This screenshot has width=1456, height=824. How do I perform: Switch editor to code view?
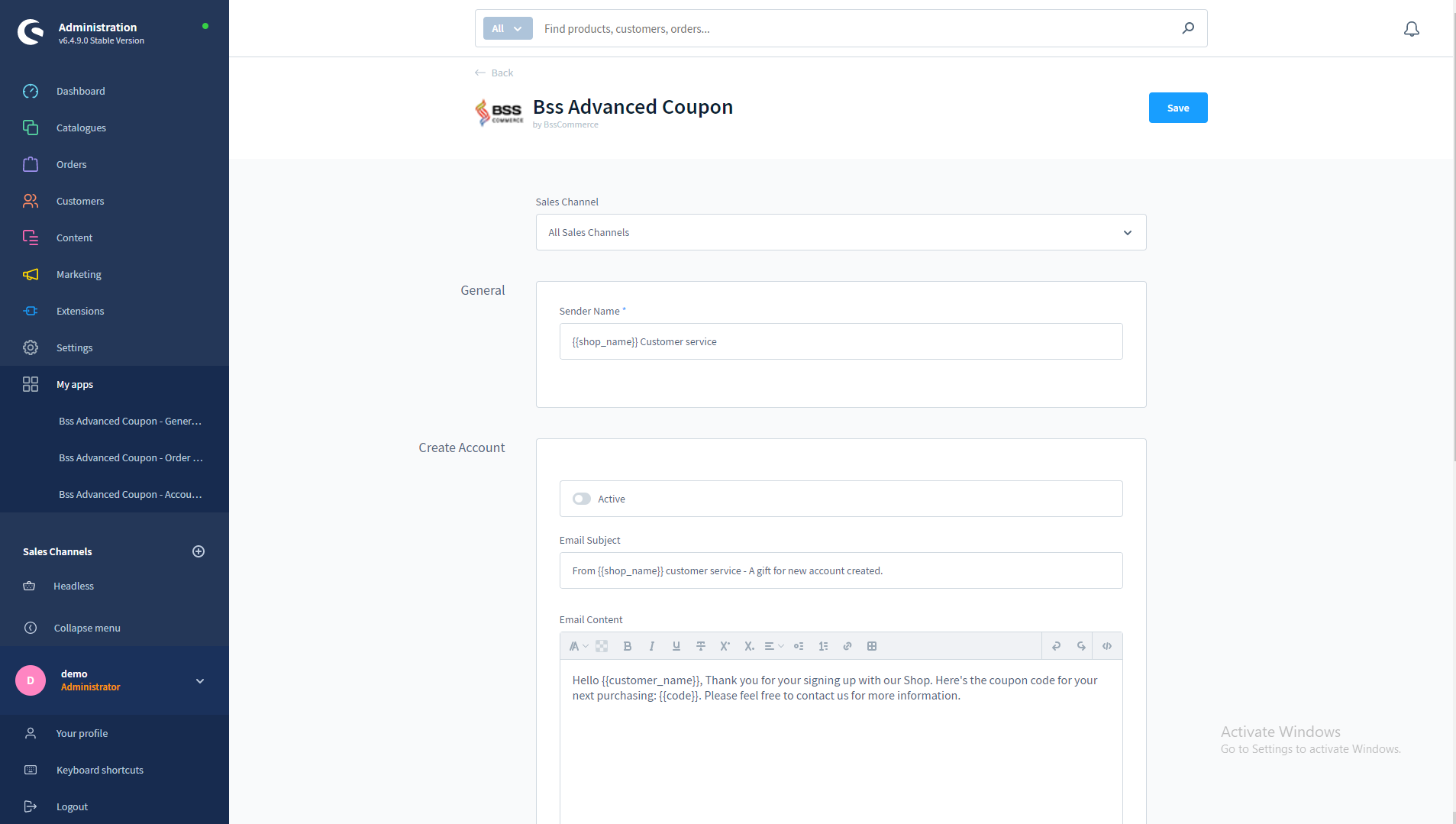pos(1107,646)
